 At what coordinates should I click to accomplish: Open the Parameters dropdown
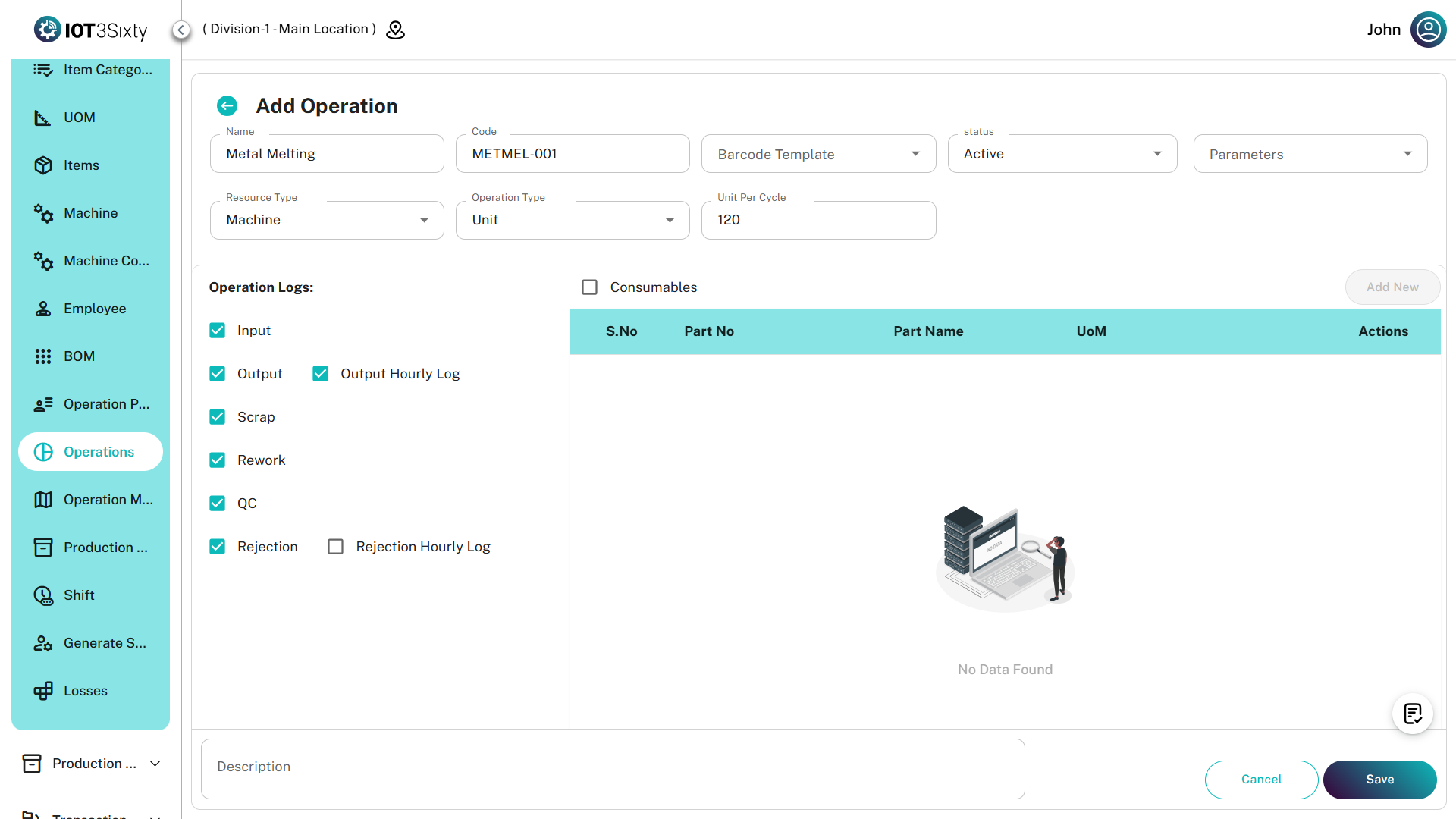tap(1310, 154)
